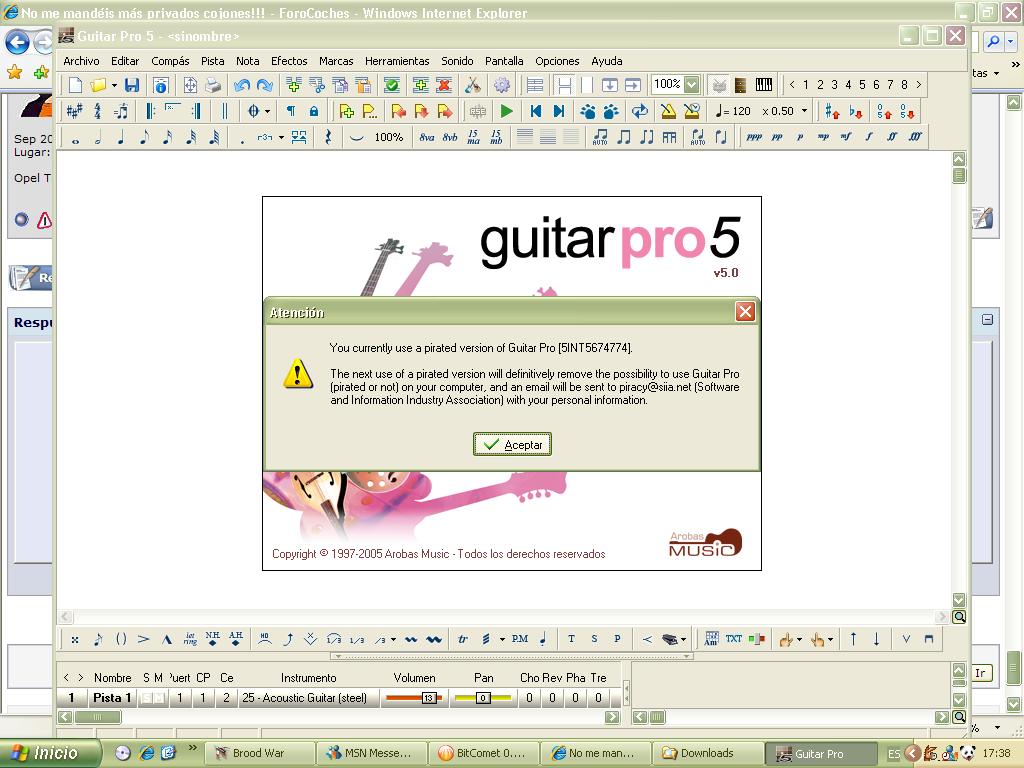Expand the tremolo picking dropdown arrow
This screenshot has height=768, width=1024.
coord(502,639)
